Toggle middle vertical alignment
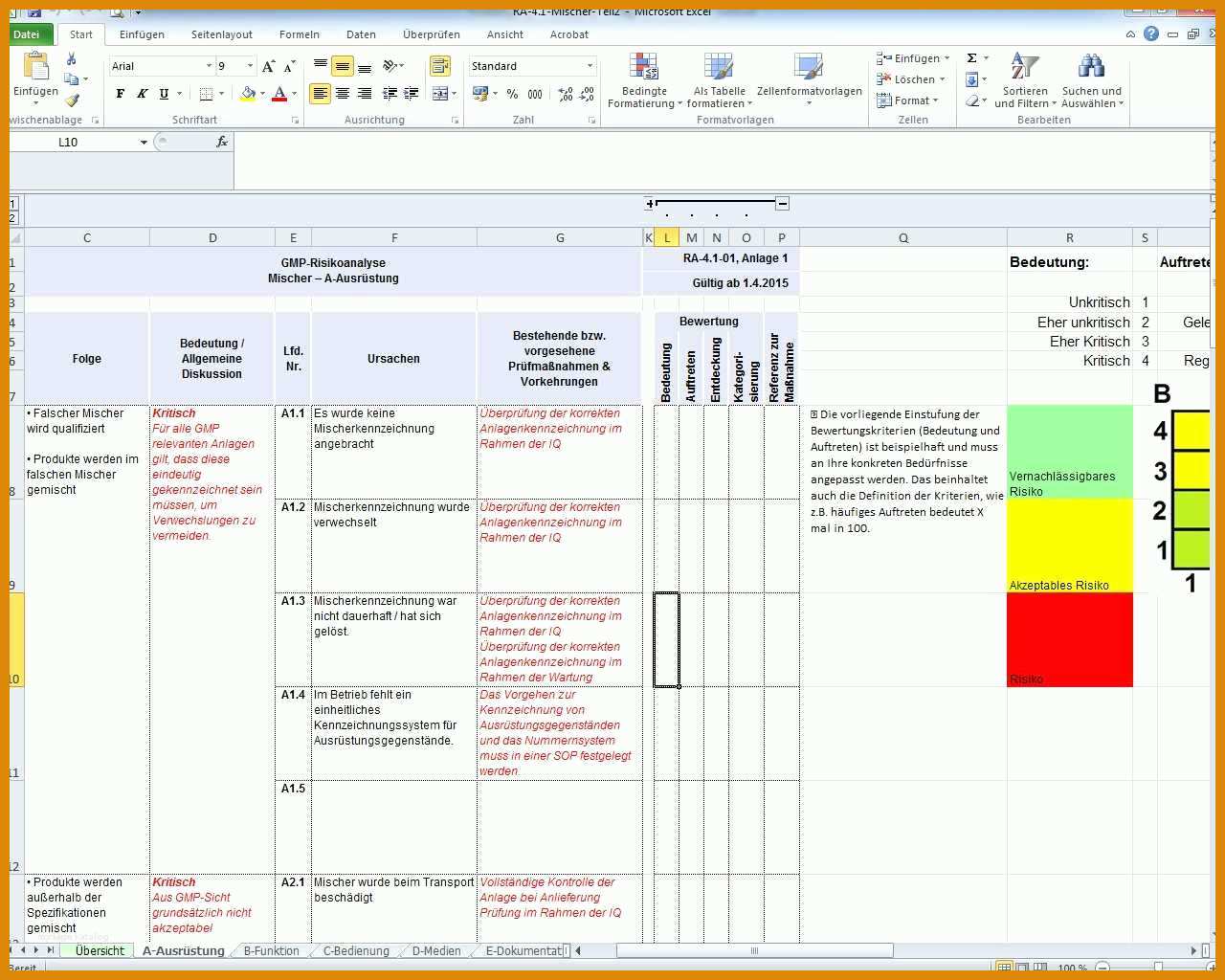1225x980 pixels. pos(343,66)
